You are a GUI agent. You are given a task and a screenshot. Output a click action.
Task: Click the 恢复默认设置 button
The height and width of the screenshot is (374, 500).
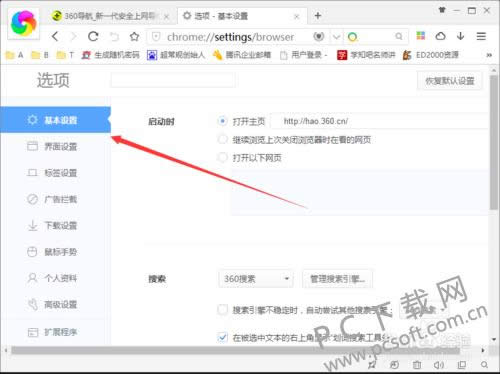(450, 81)
